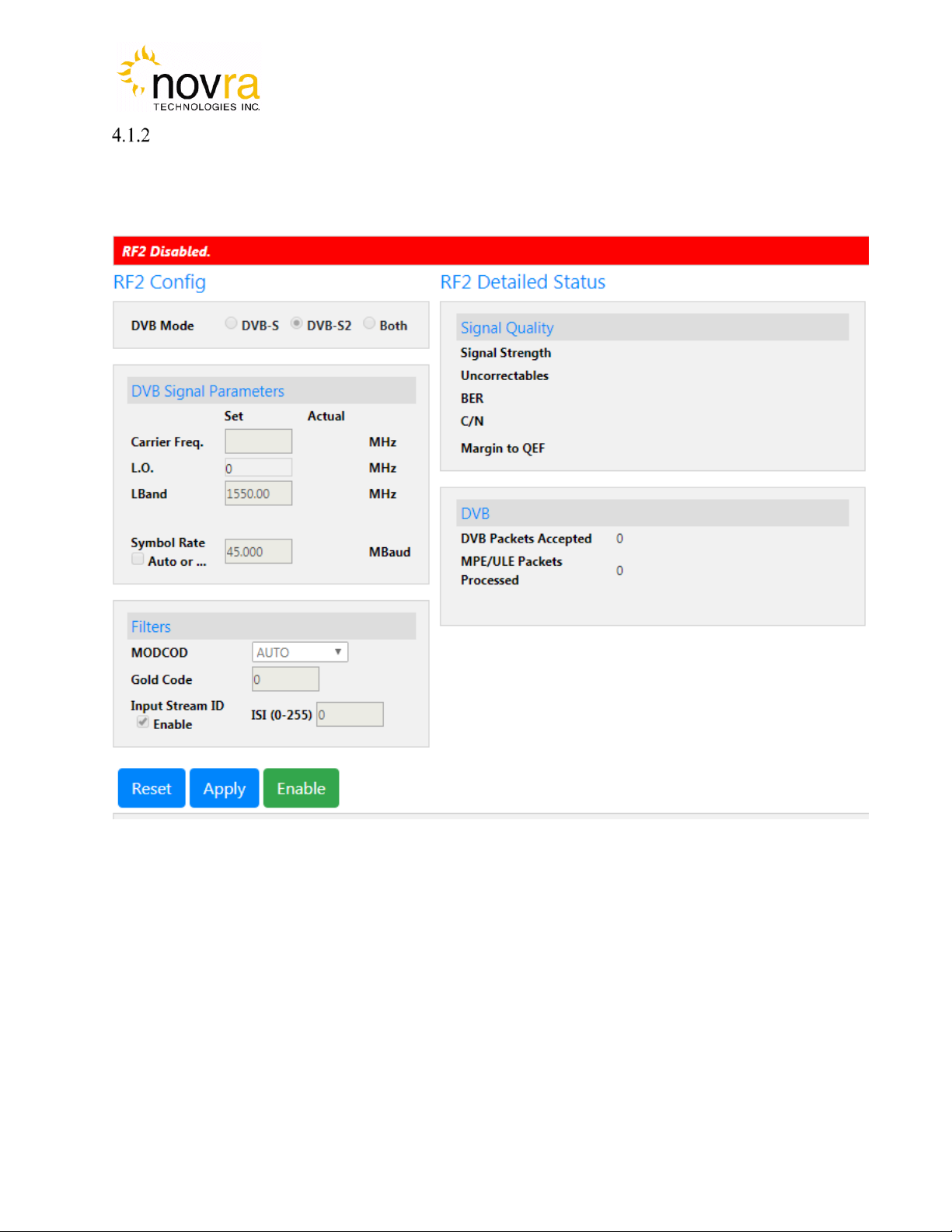This screenshot has height=1232, width=952.
Task: Click the Uncorrectables label
Action: tap(504, 375)
